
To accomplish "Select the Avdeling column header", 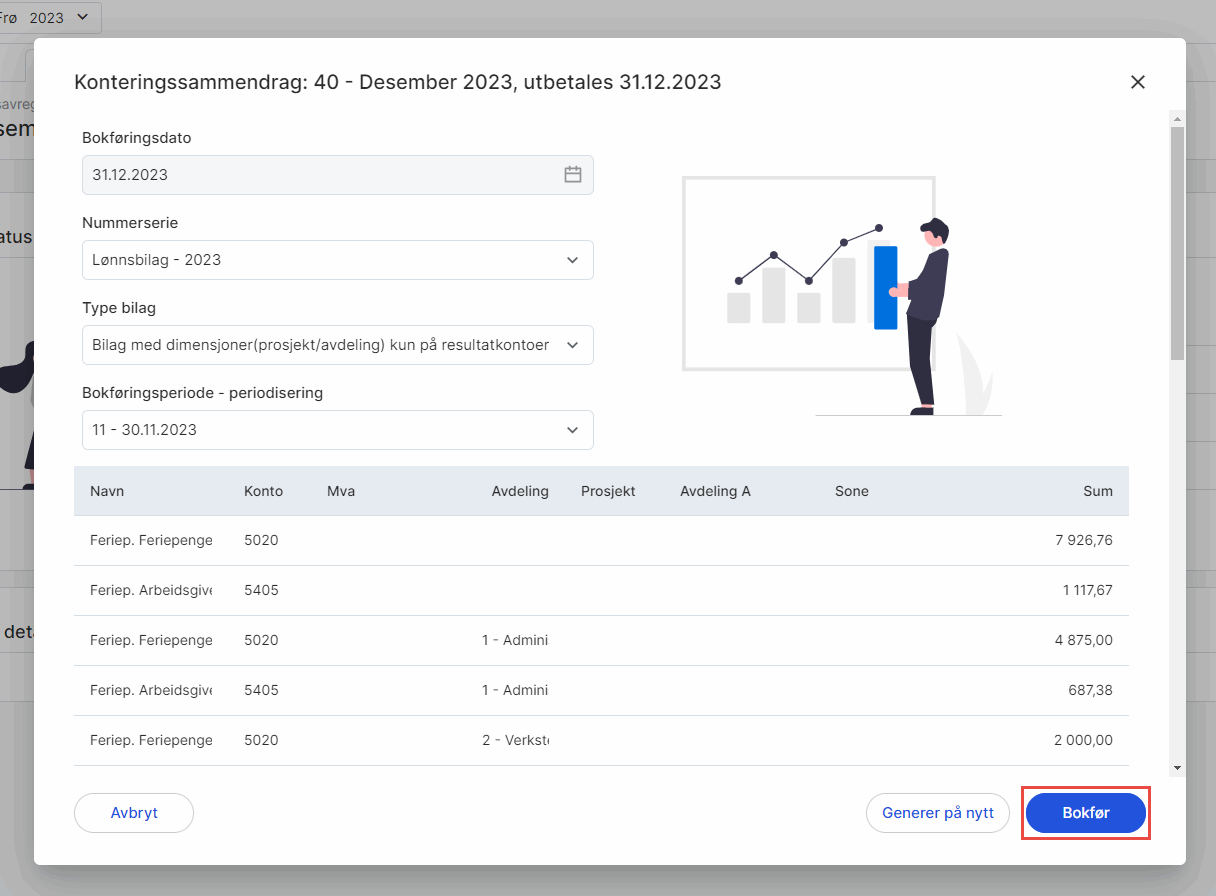I will pyautogui.click(x=519, y=491).
